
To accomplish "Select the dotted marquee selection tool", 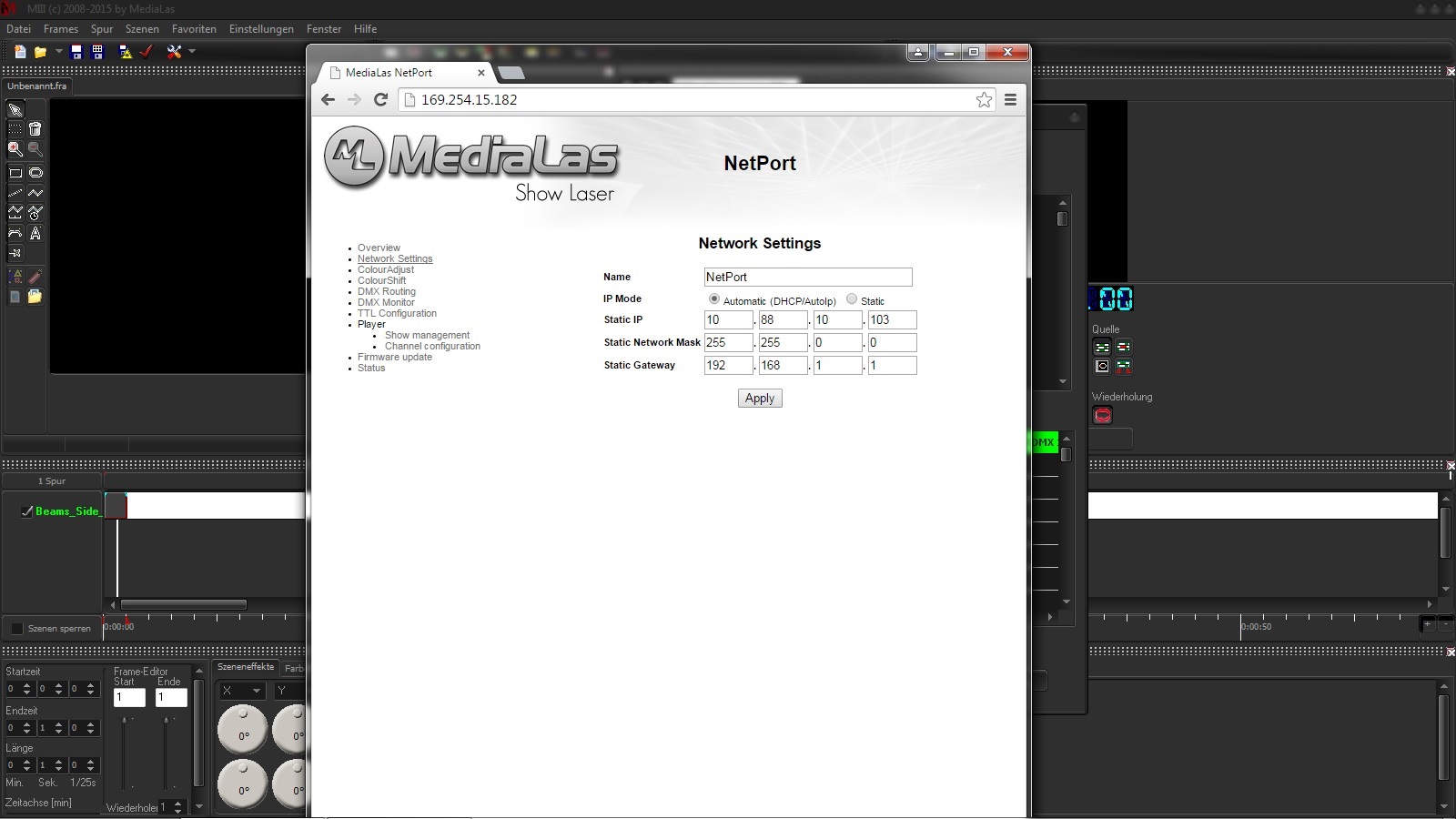I will (x=15, y=129).
